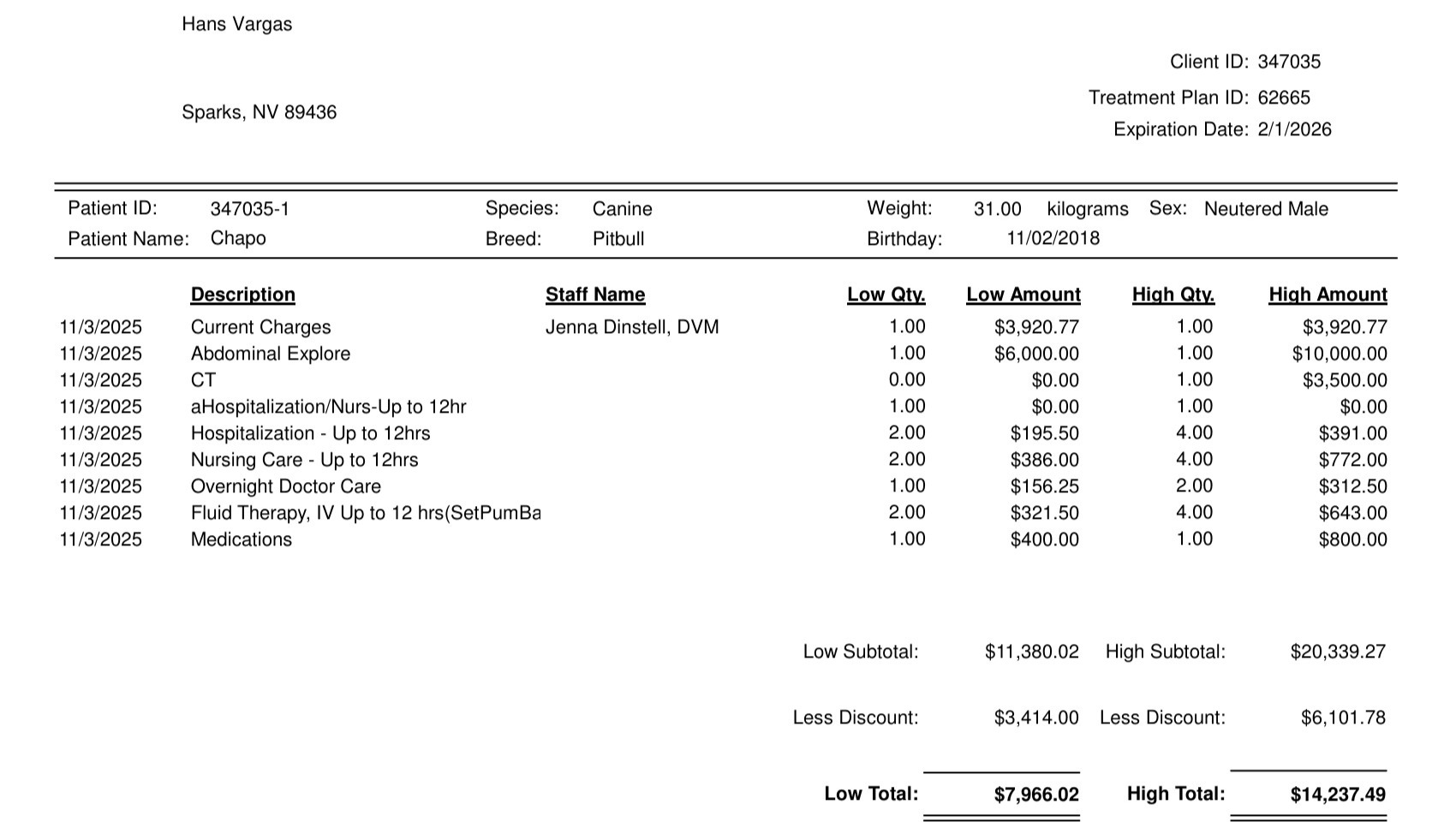This screenshot has width=1456, height=822.
Task: Click the client name Hans Vargas
Action: [236, 24]
